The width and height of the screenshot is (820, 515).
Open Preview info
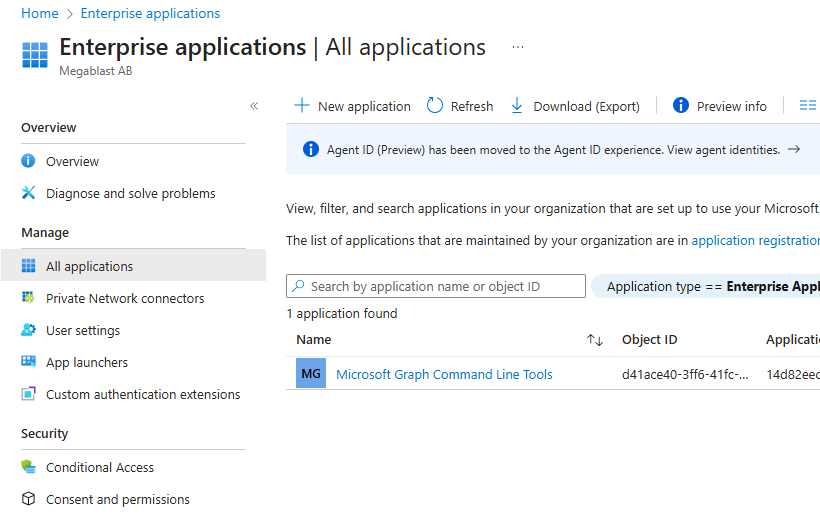720,106
